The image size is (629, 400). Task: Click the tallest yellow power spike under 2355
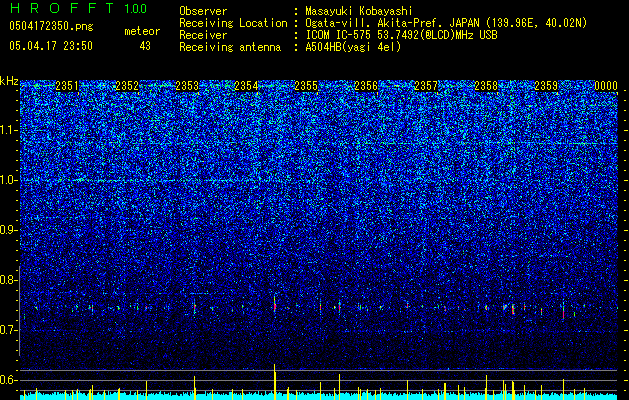(275, 382)
